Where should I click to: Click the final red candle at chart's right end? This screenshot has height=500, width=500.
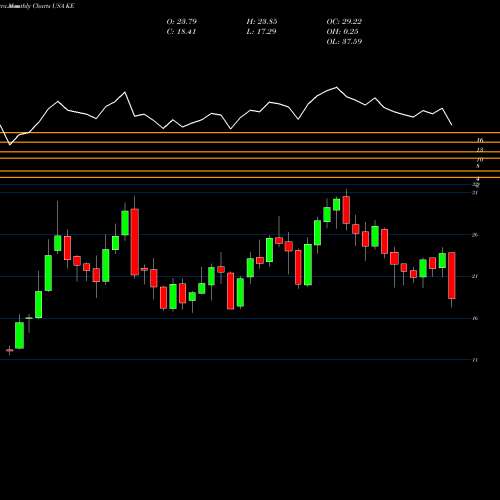[x=452, y=275]
